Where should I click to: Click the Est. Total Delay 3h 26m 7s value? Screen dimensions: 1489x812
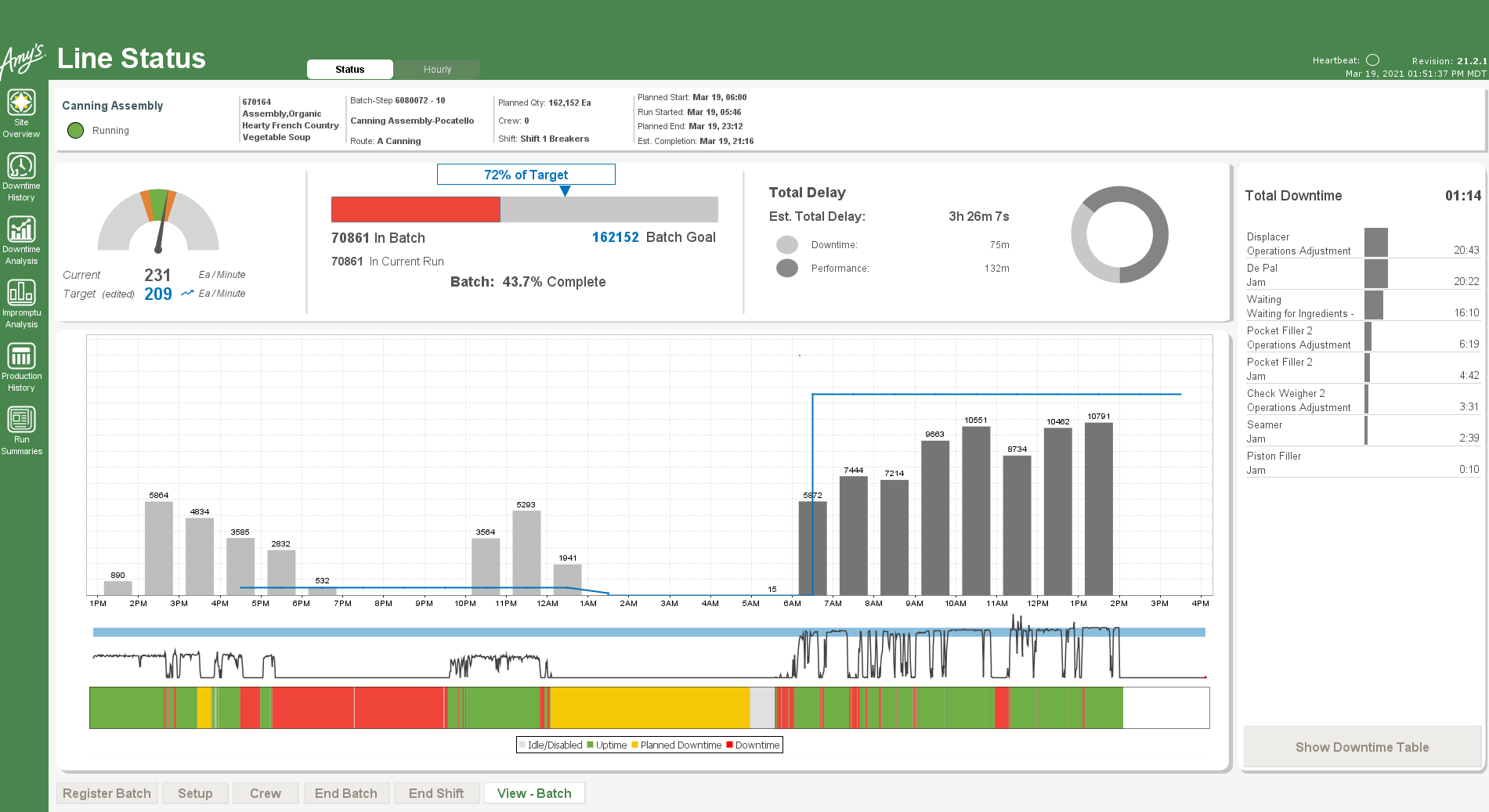coord(979,216)
